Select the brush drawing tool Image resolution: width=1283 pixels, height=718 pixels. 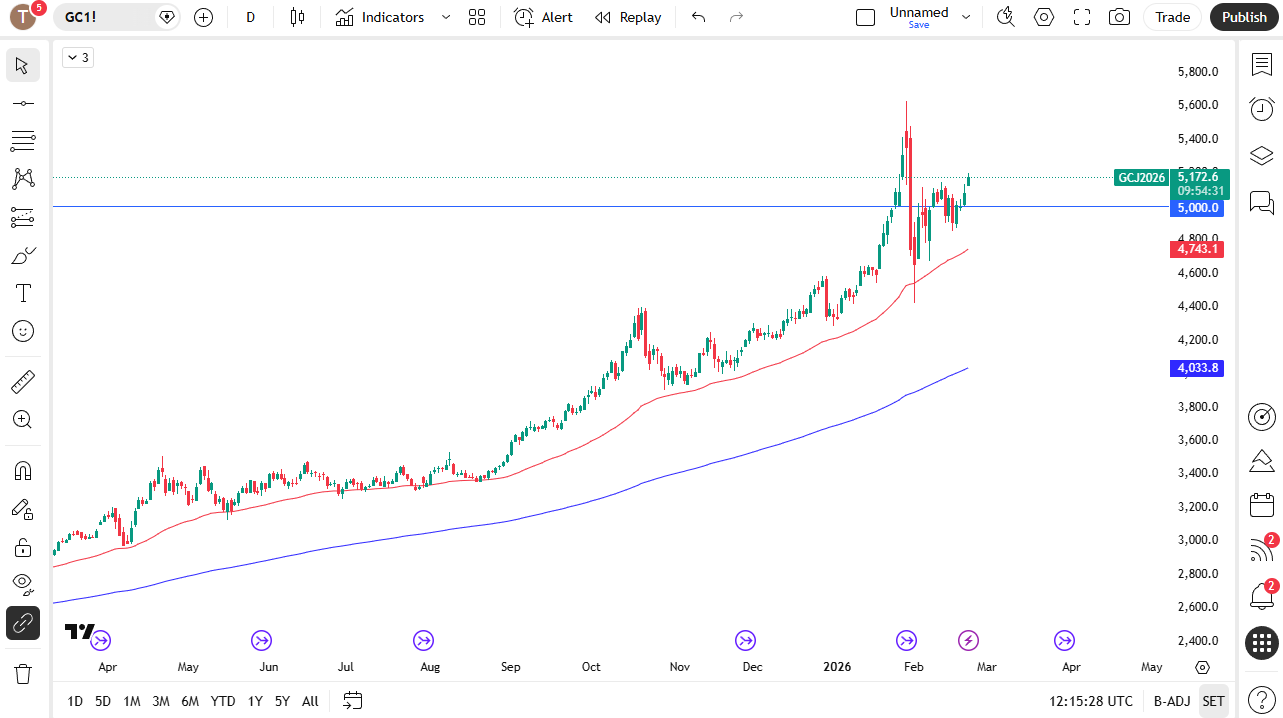[22, 255]
